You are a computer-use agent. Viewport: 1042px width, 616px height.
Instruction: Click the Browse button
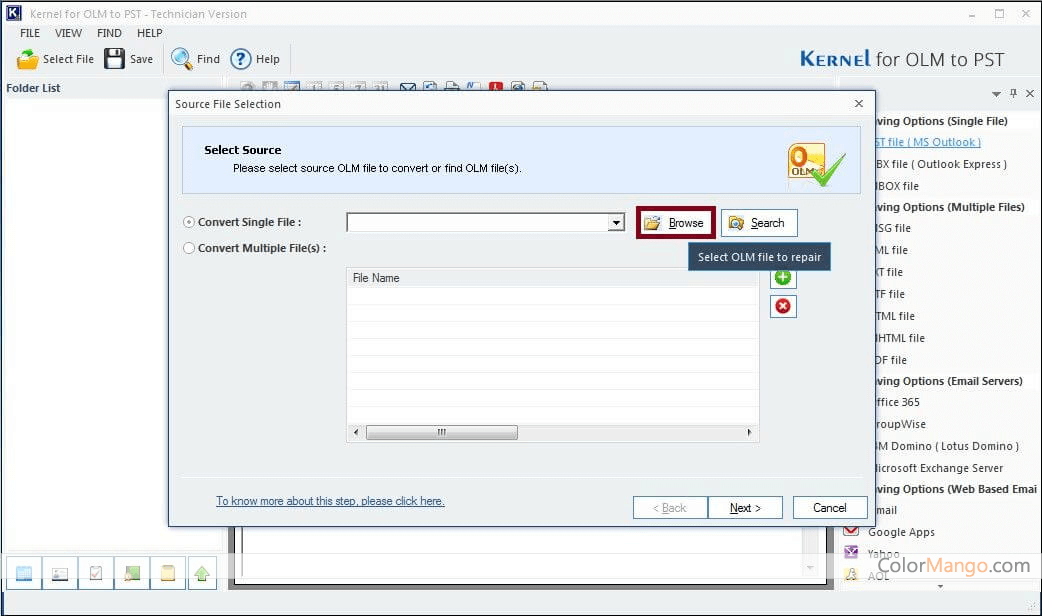pos(675,223)
